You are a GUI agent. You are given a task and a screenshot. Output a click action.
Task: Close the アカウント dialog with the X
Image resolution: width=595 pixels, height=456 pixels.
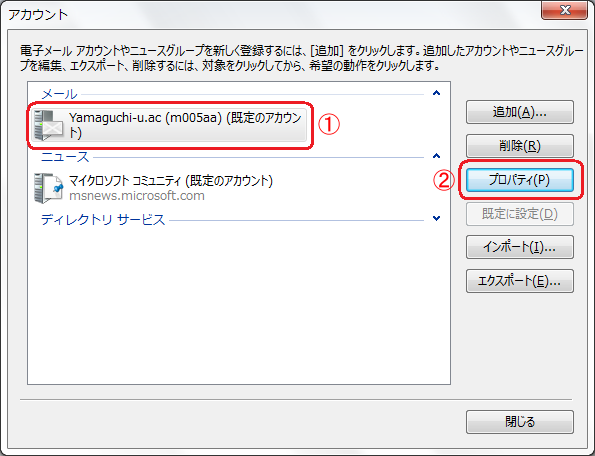564,10
